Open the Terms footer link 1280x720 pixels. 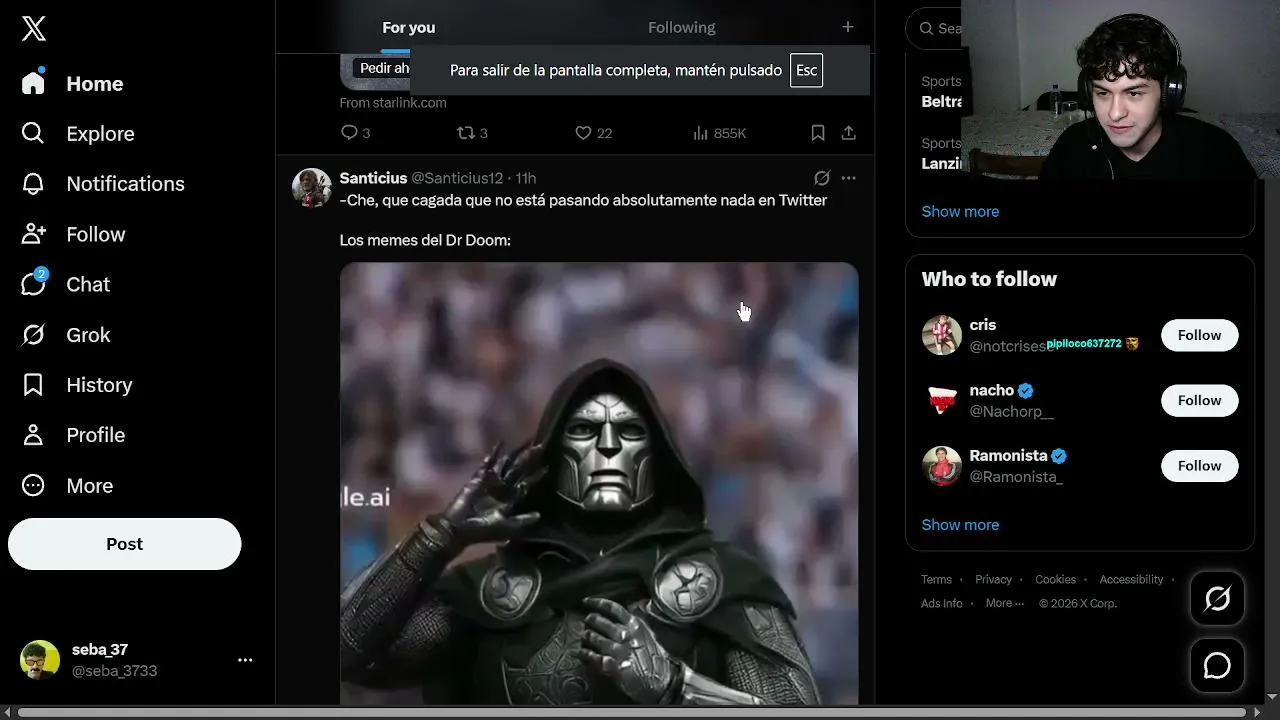tap(936, 579)
